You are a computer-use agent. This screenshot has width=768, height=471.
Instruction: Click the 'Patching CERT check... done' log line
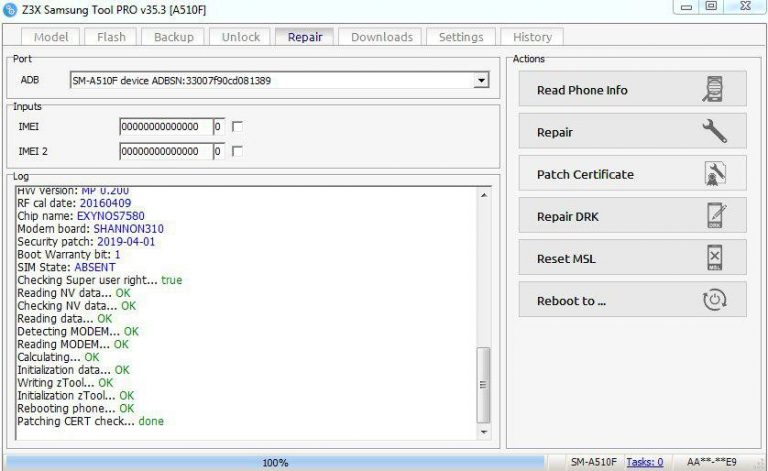tap(91, 421)
